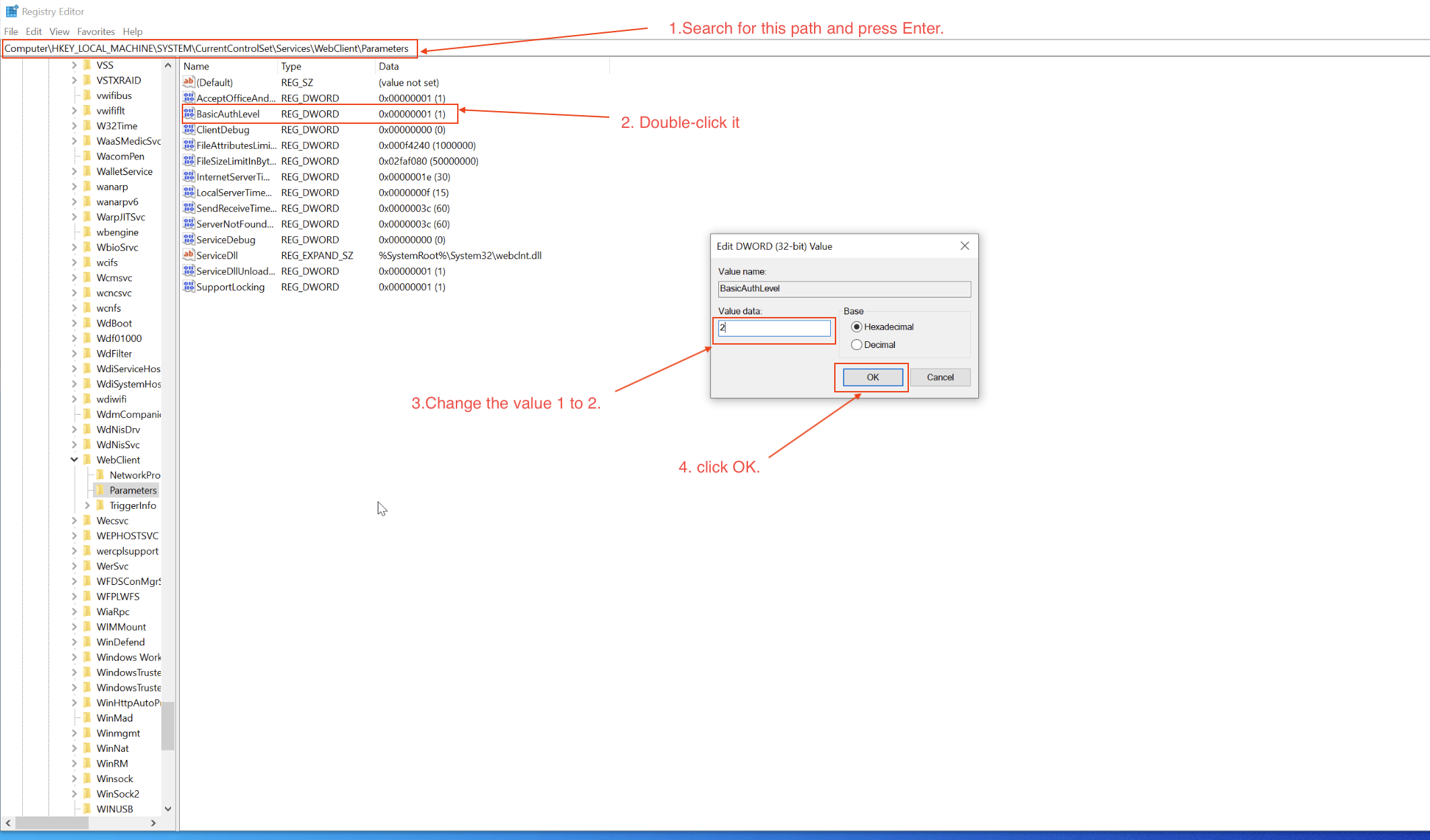
Task: Click the (Default) string value icon
Action: [x=189, y=82]
